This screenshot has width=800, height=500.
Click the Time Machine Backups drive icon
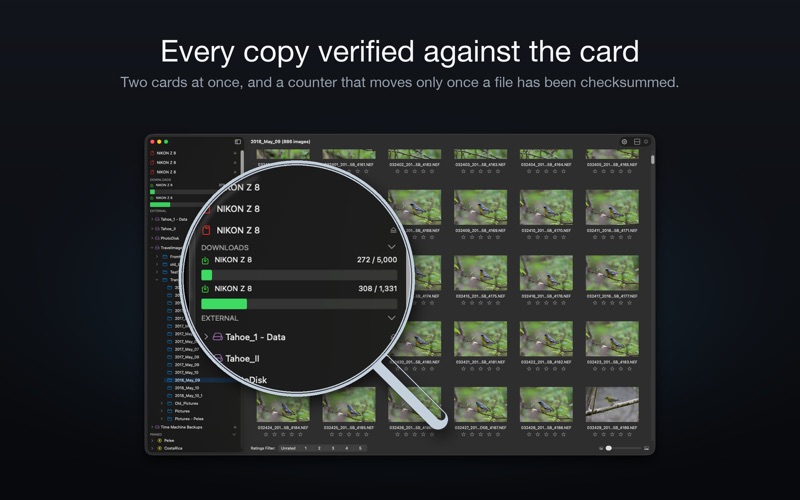(x=157, y=427)
